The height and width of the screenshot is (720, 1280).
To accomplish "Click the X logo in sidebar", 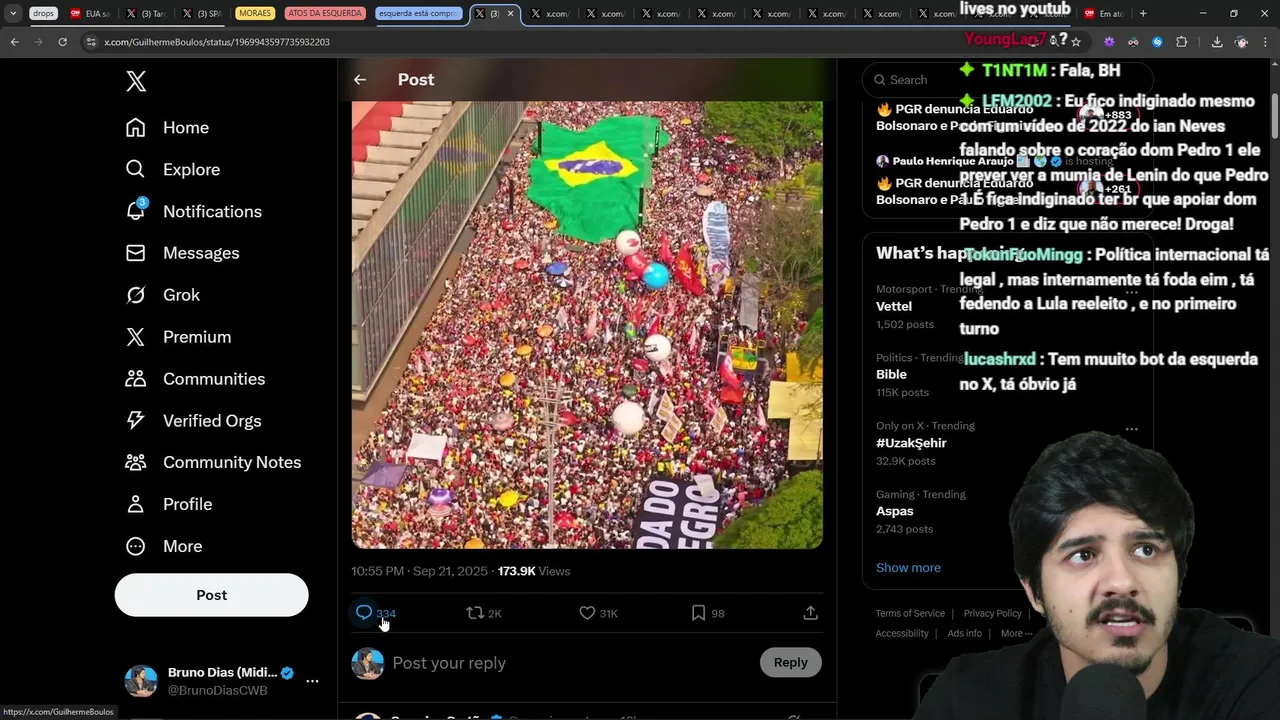I will (x=136, y=82).
